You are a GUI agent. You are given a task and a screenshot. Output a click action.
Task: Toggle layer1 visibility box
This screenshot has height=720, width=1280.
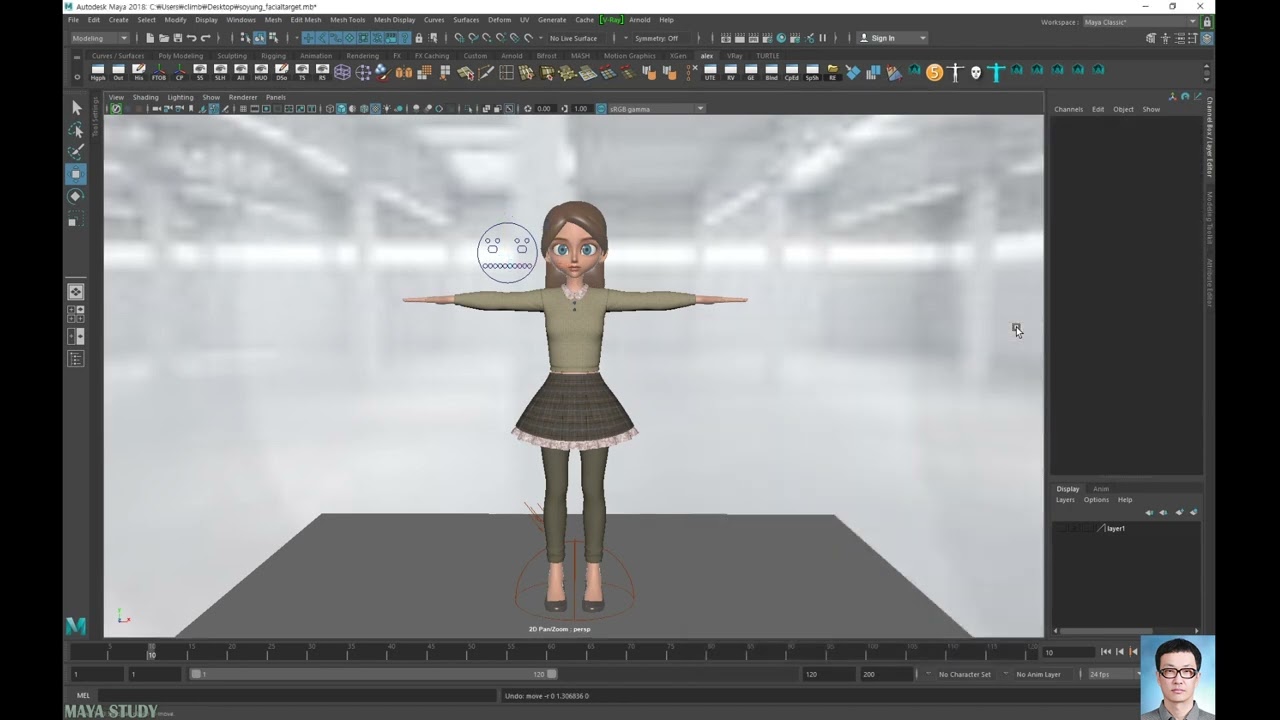pyautogui.click(x=1060, y=528)
